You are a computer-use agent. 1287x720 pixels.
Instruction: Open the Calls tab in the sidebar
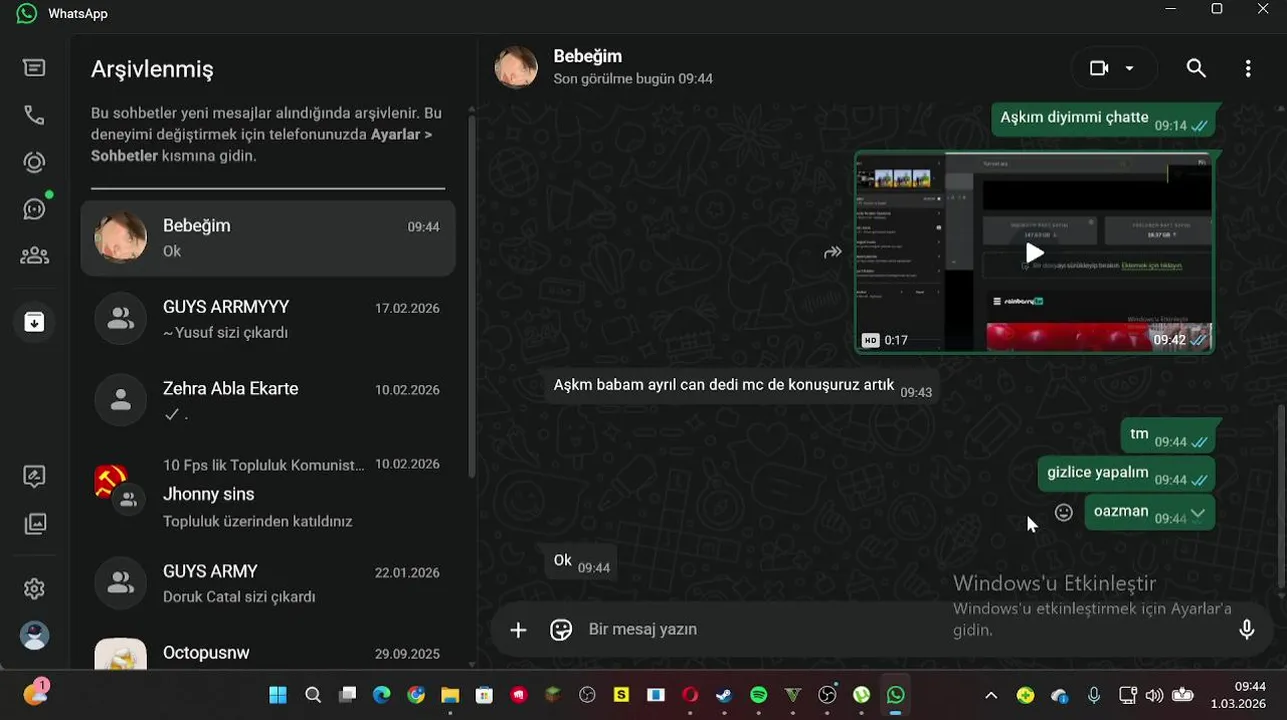coord(34,115)
